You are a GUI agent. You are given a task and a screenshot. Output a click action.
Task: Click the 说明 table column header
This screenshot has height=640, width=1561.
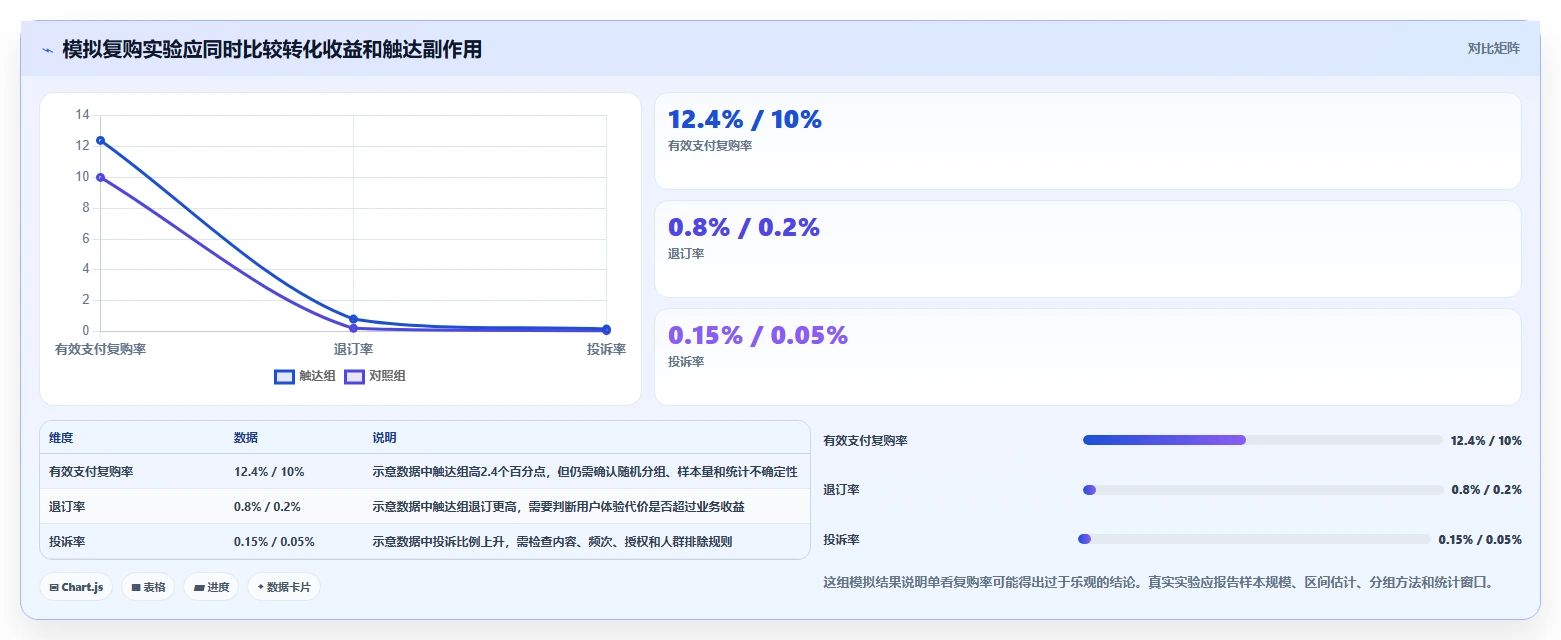[x=384, y=438]
